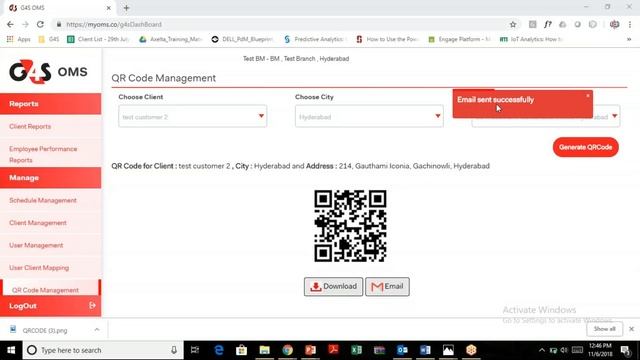Open Predictive Analytics bookmark
This screenshot has width=640, height=360.
coord(315,39)
